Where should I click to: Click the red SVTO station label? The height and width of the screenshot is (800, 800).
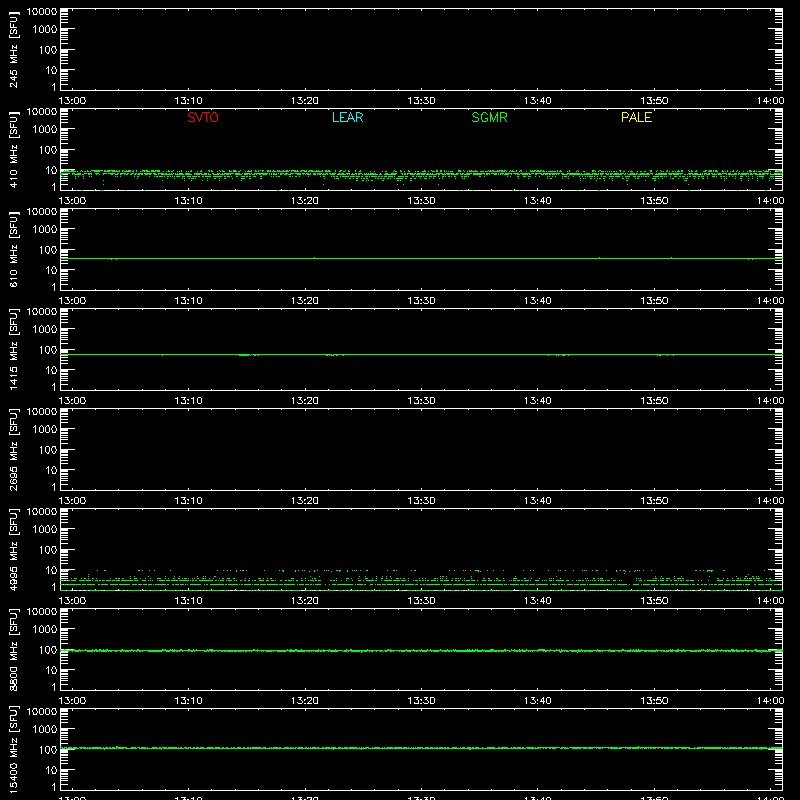(x=203, y=117)
